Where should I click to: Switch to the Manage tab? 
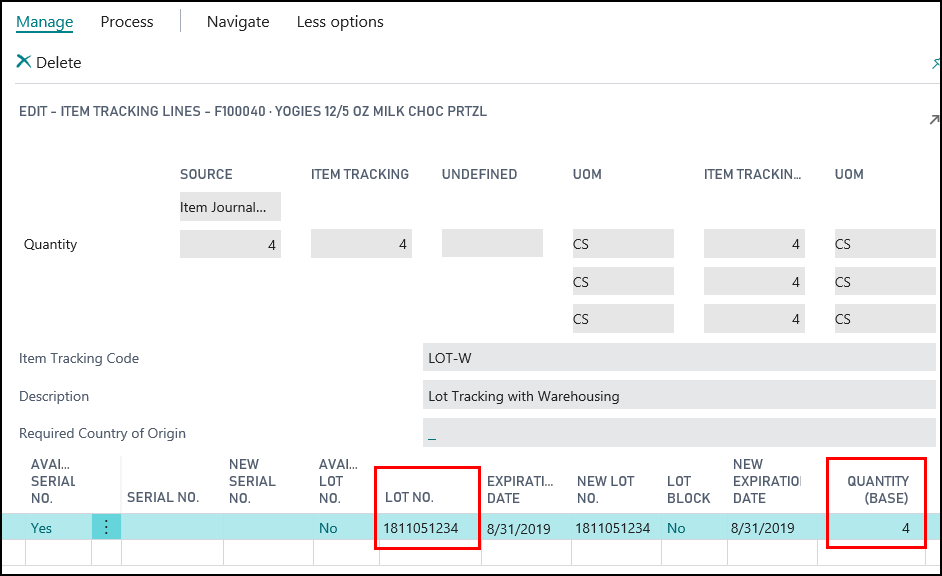point(44,21)
